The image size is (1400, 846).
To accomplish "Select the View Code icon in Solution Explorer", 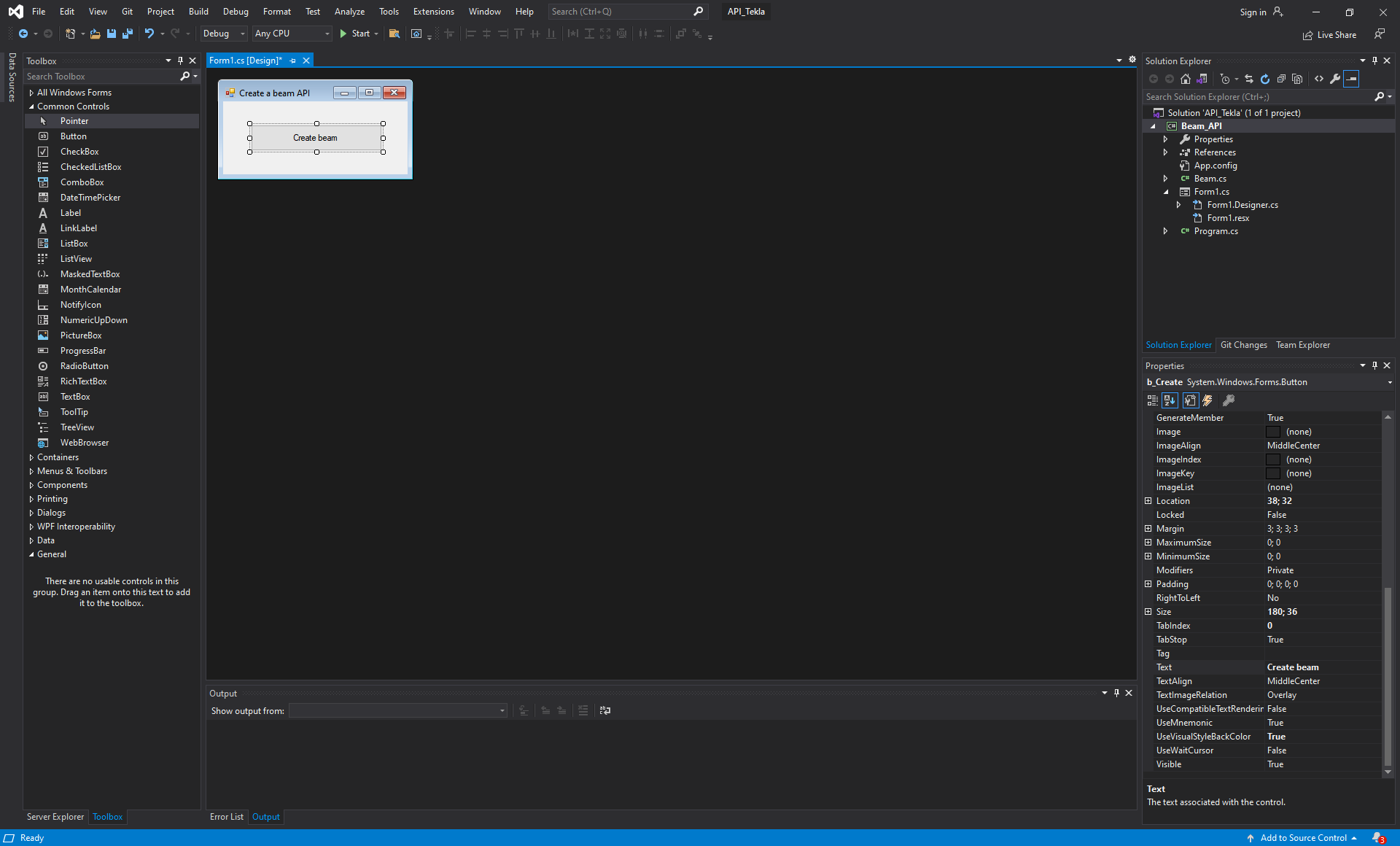I will pyautogui.click(x=1318, y=79).
